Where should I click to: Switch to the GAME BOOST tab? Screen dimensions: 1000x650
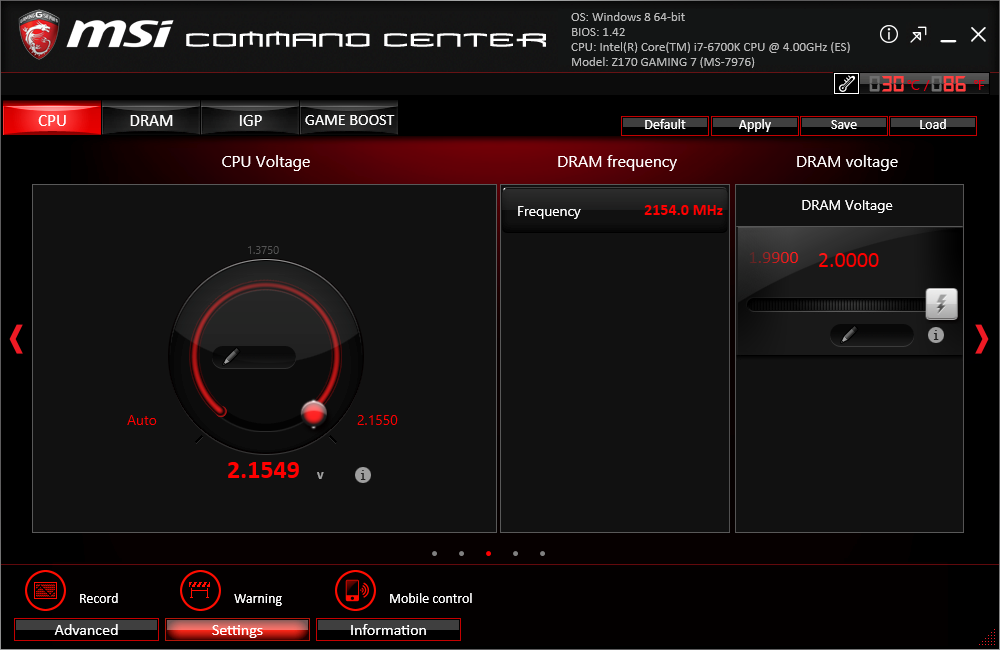[x=349, y=119]
